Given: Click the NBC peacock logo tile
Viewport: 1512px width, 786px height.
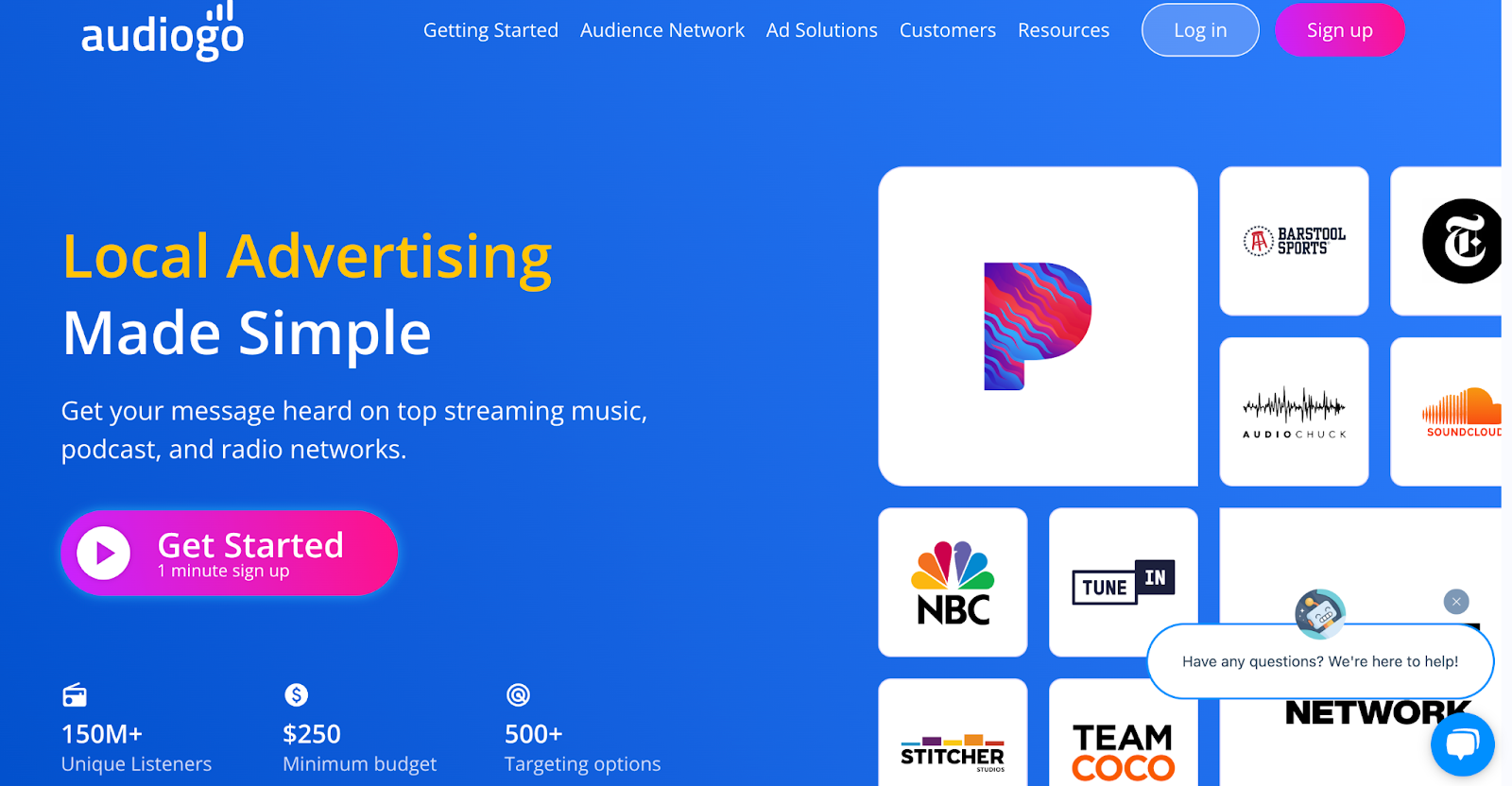Looking at the screenshot, I should click(953, 582).
